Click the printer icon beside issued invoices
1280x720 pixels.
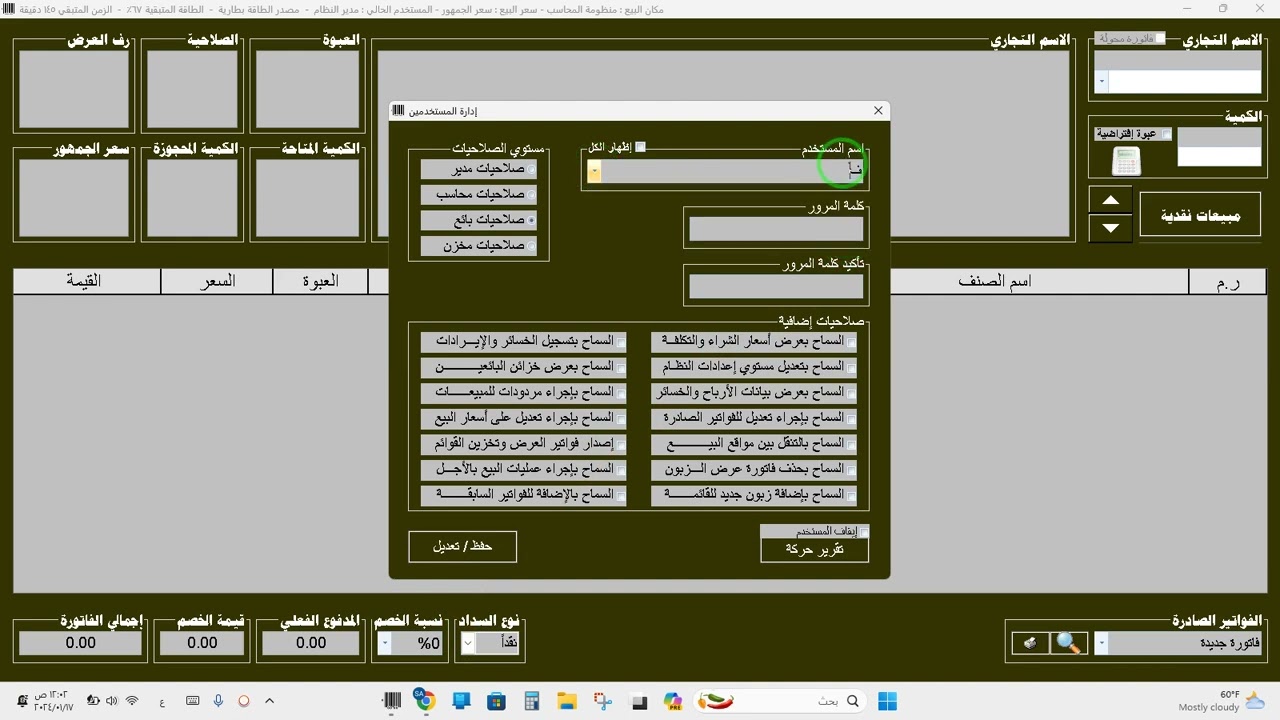click(1030, 643)
